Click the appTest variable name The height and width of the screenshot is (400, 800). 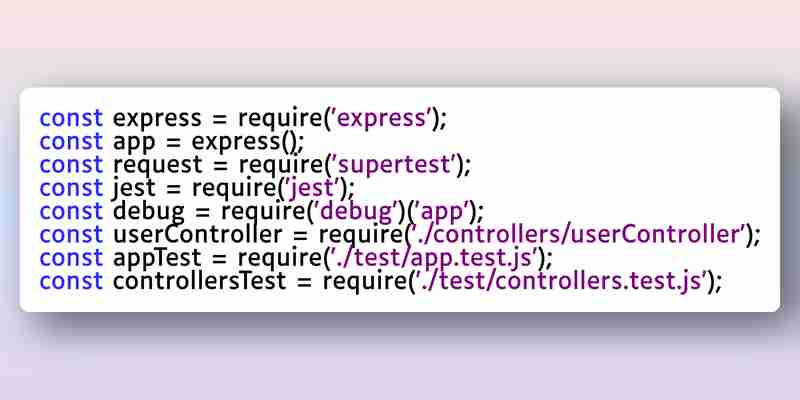coord(157,259)
